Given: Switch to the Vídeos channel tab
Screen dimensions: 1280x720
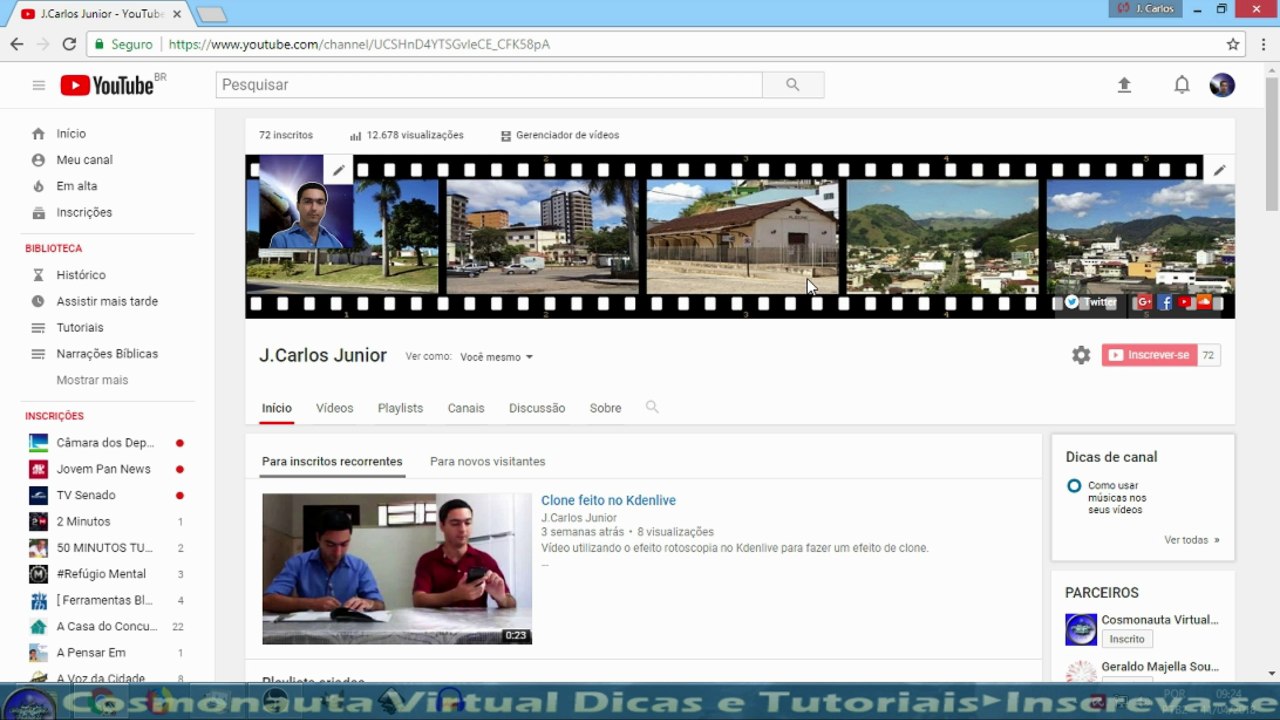Looking at the screenshot, I should pos(334,408).
